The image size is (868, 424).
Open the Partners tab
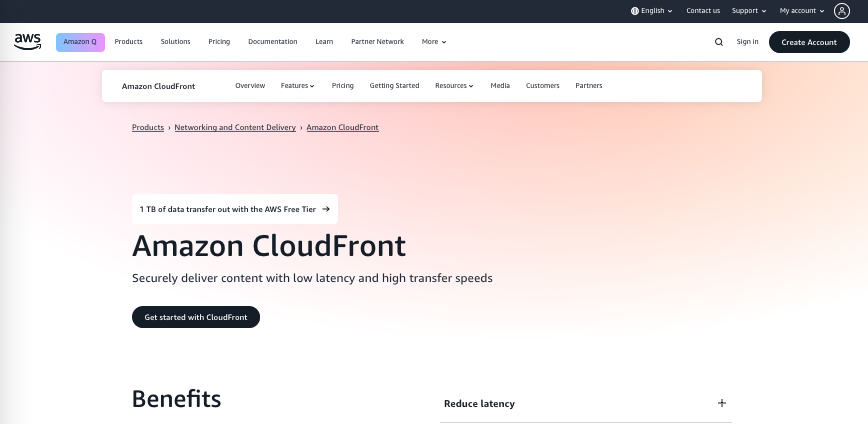coord(588,86)
